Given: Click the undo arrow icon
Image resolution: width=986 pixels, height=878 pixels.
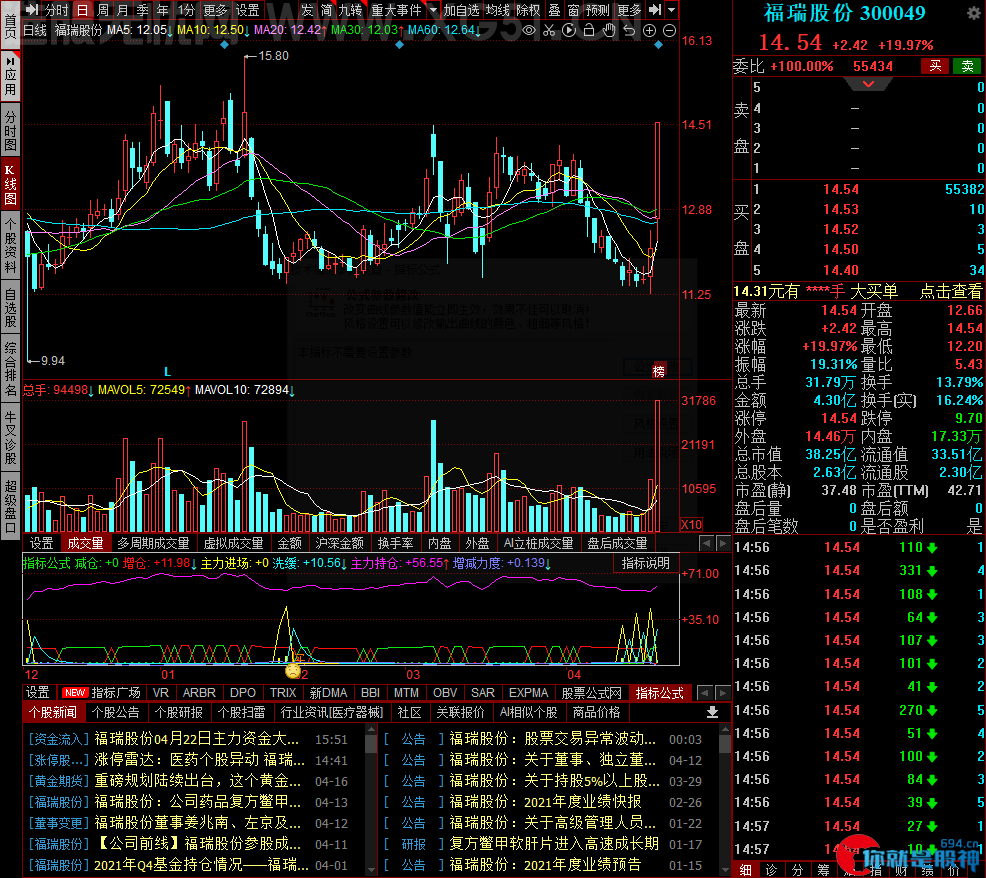Looking at the screenshot, I should (x=629, y=30).
